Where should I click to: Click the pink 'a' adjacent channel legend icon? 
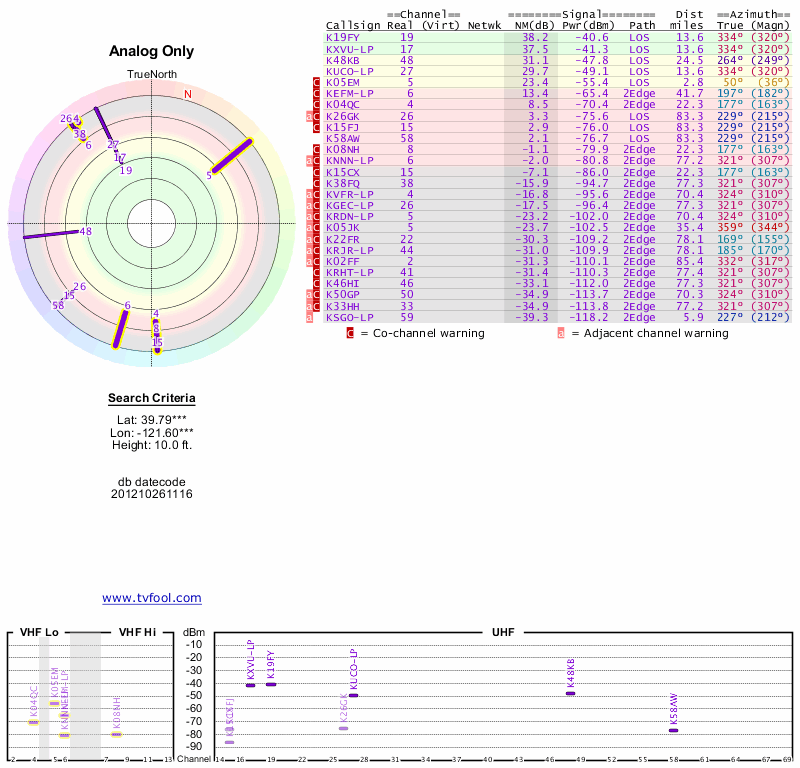coord(561,333)
